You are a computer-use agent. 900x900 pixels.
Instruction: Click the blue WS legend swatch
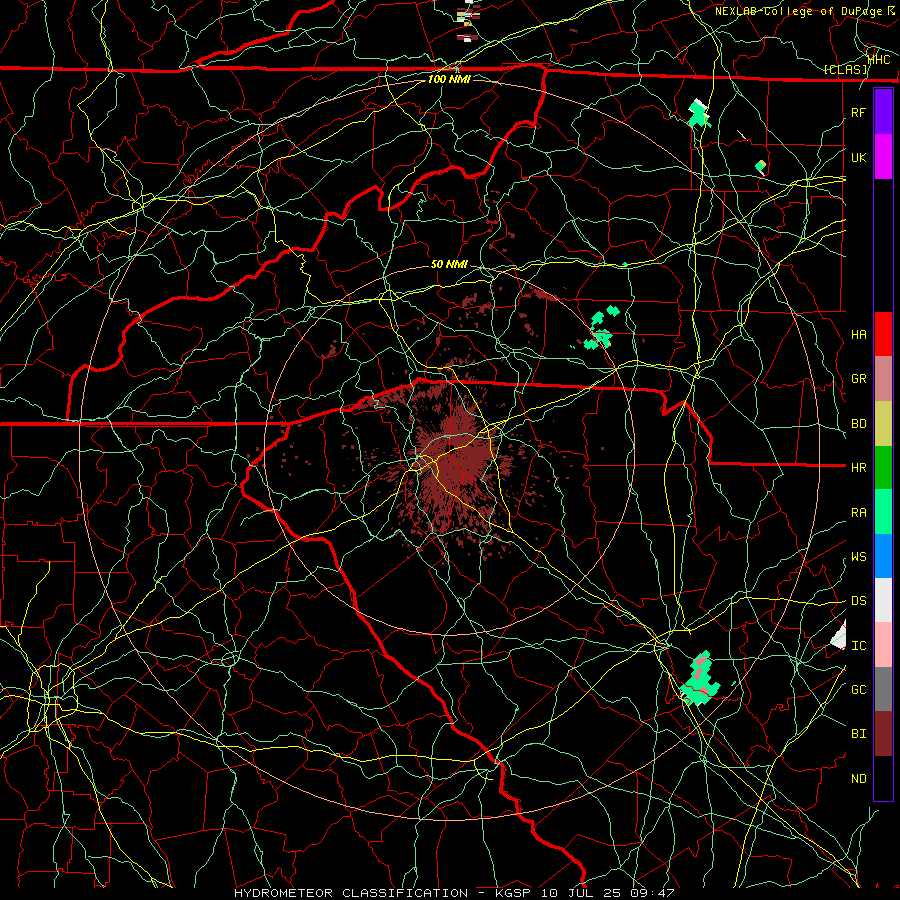883,556
